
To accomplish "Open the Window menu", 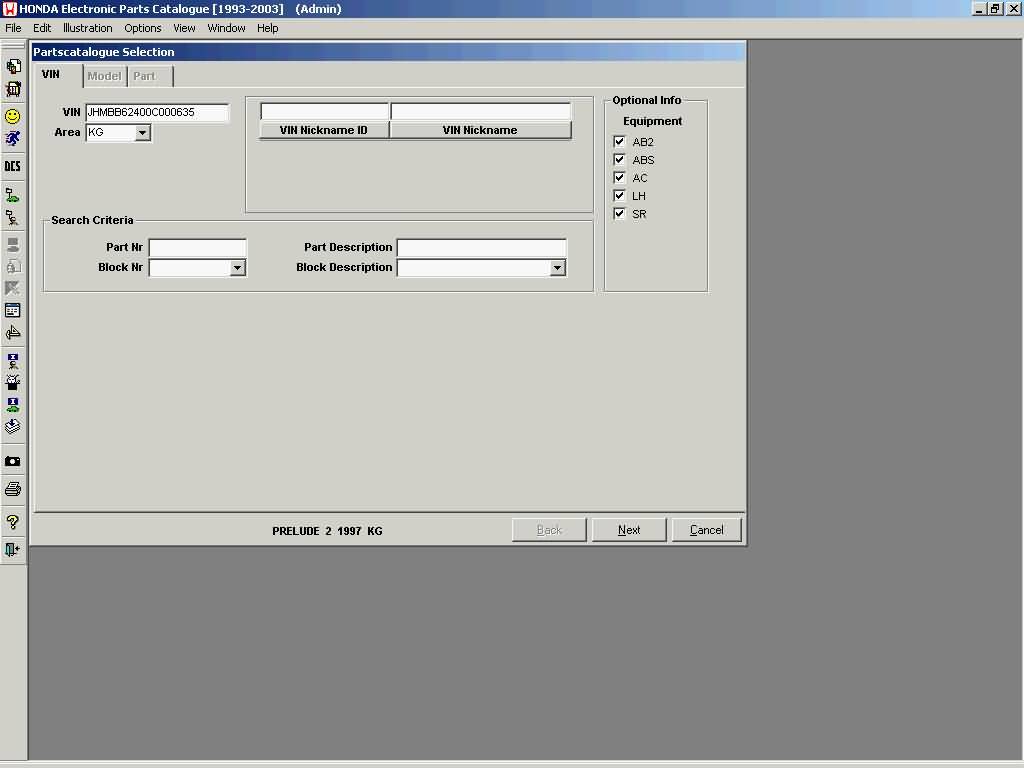I will (x=226, y=28).
